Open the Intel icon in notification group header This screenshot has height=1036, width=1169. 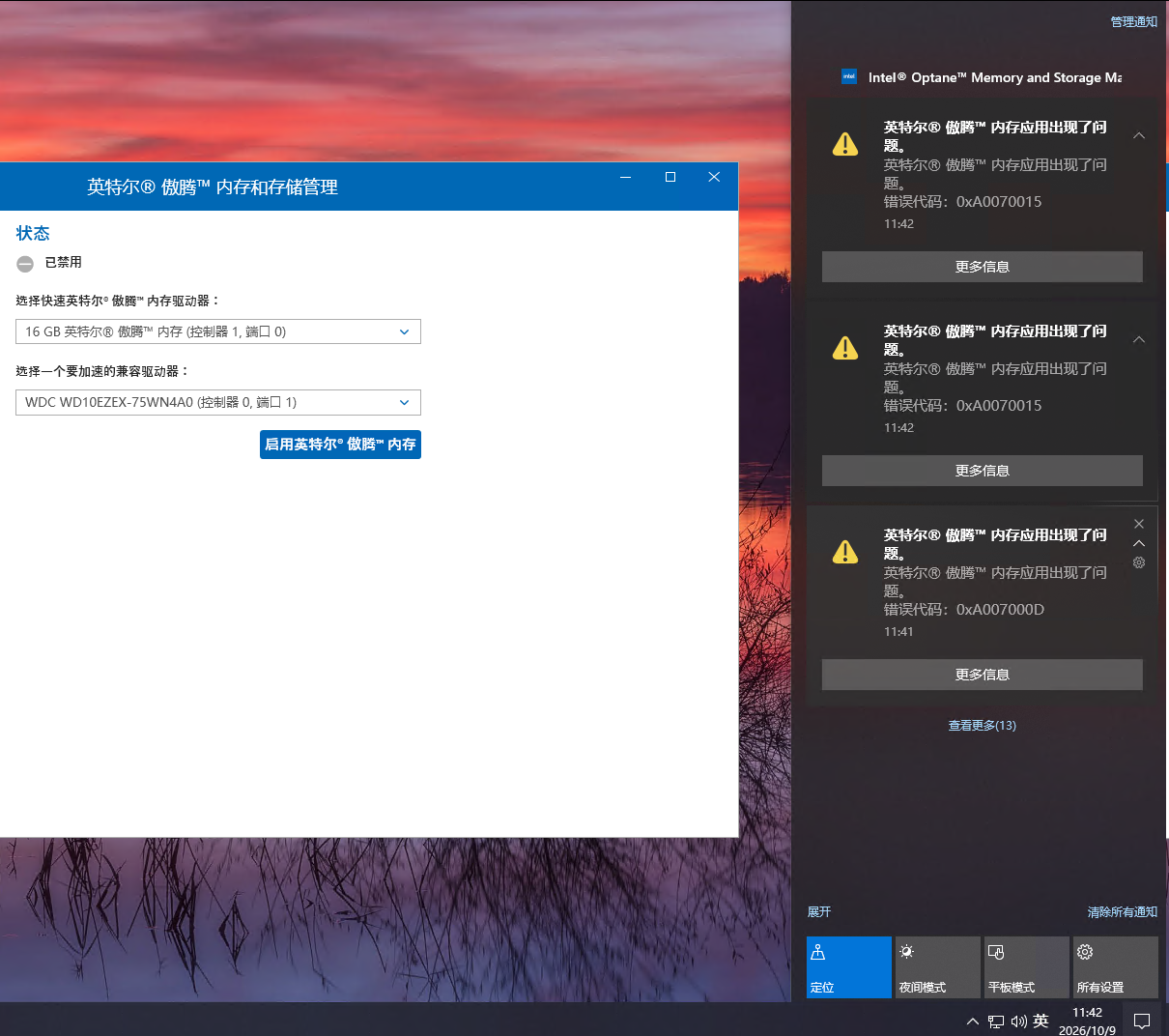849,77
